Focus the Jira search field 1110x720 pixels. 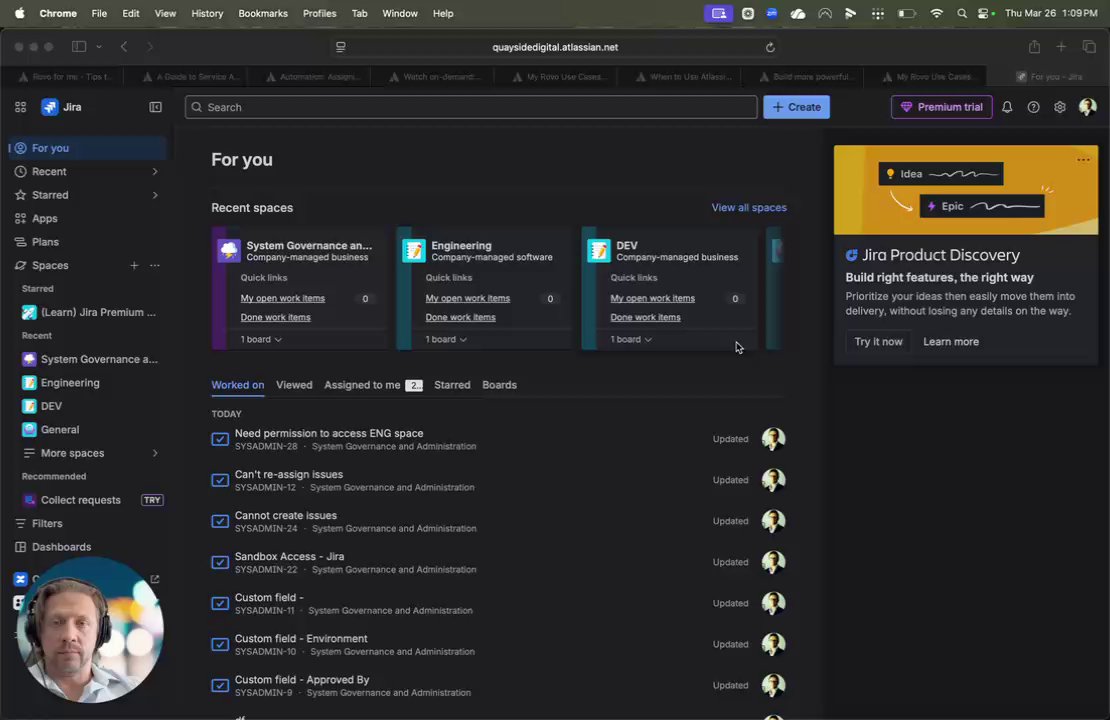coord(471,107)
